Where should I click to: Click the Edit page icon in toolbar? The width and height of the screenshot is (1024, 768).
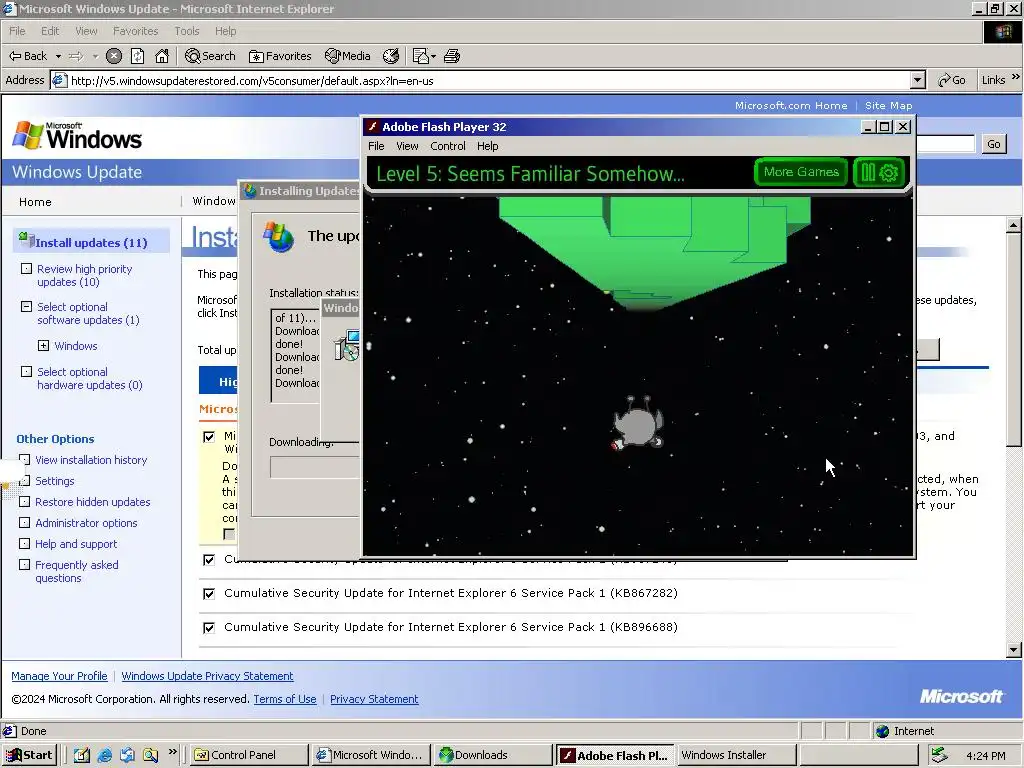click(x=421, y=56)
